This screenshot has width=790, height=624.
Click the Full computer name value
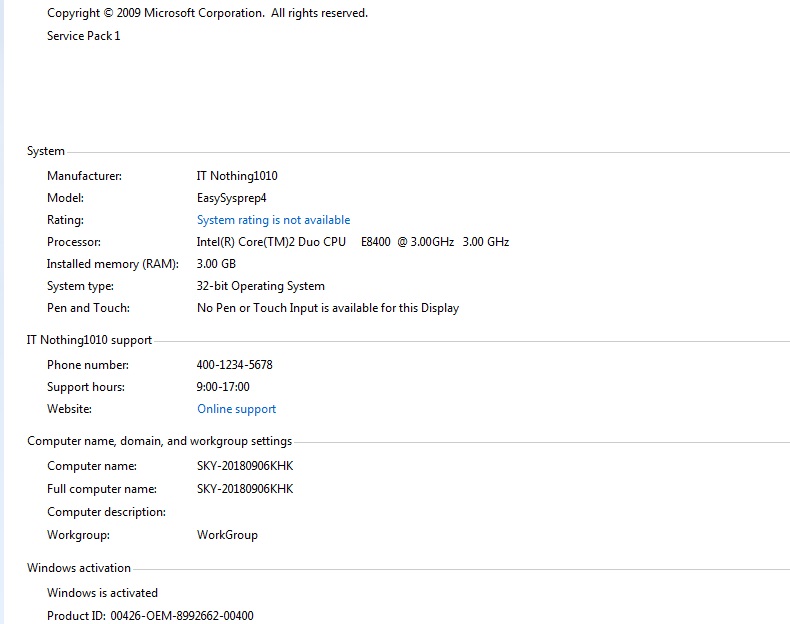244,489
